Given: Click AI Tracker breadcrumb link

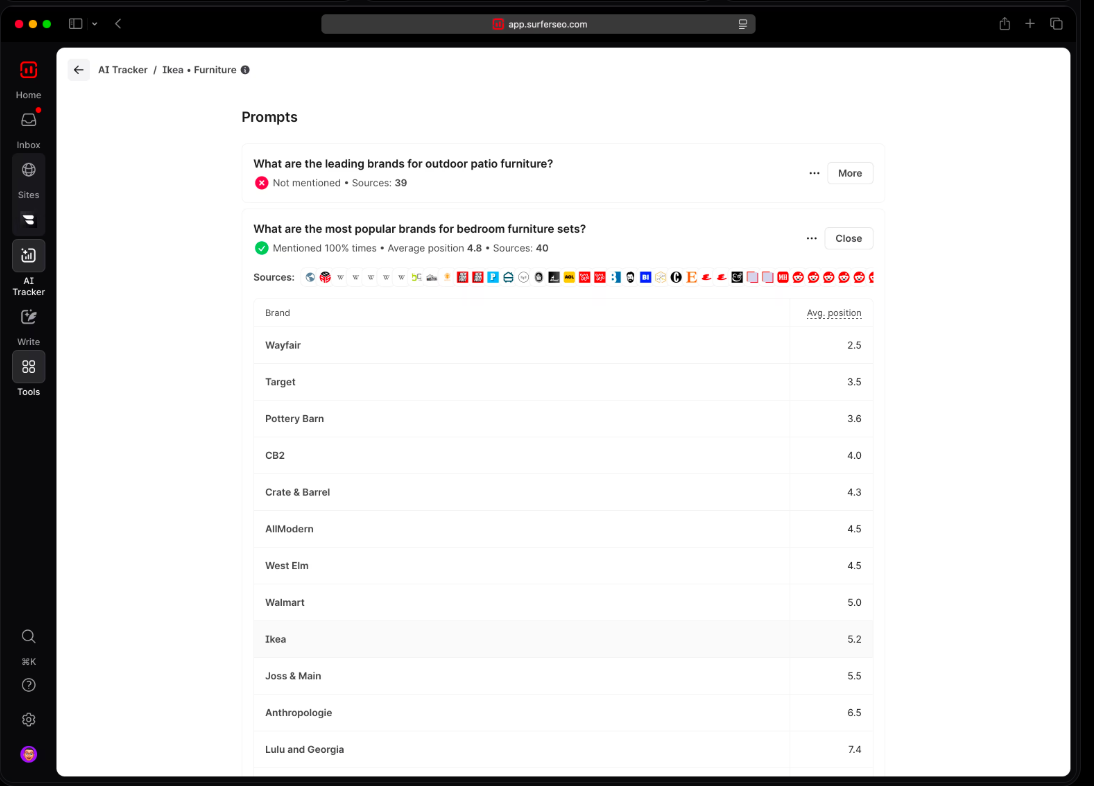Looking at the screenshot, I should tap(122, 70).
